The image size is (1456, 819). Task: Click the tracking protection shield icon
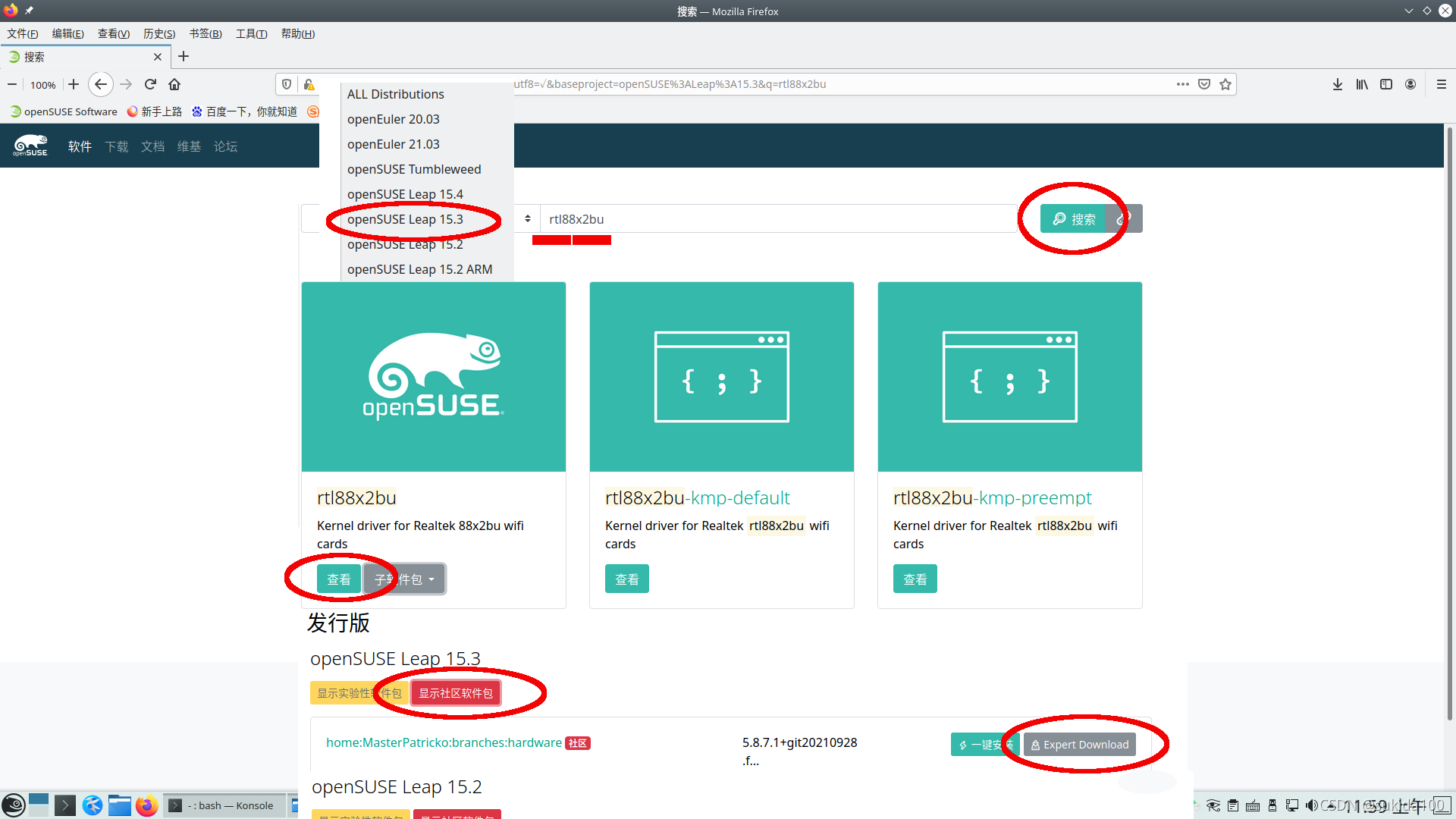[287, 84]
